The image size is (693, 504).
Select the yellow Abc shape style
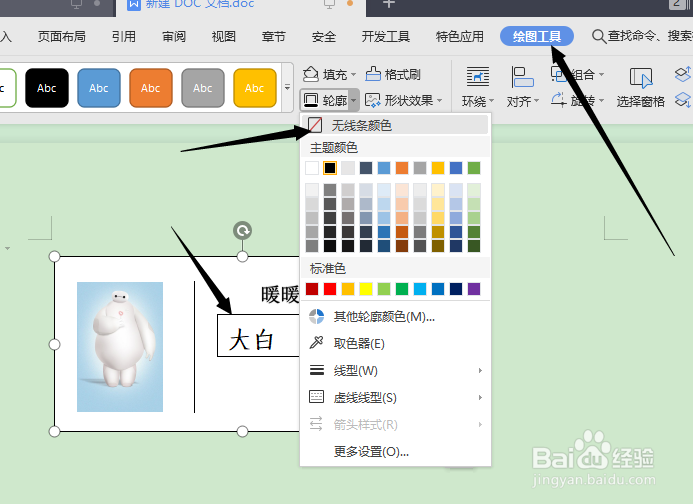(255, 88)
